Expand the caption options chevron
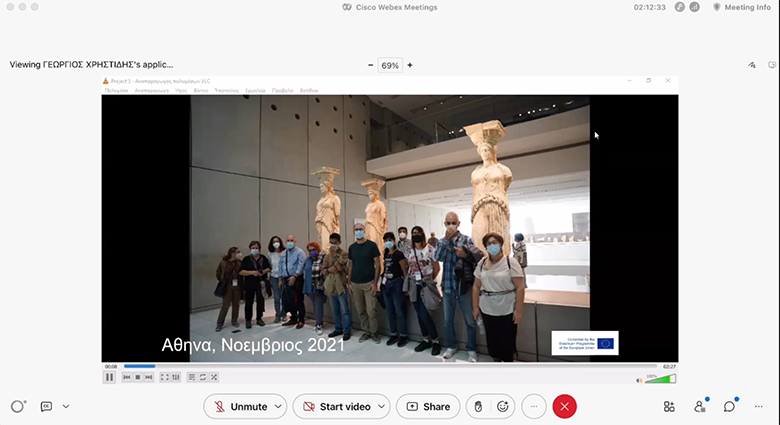The image size is (780, 425). point(66,407)
